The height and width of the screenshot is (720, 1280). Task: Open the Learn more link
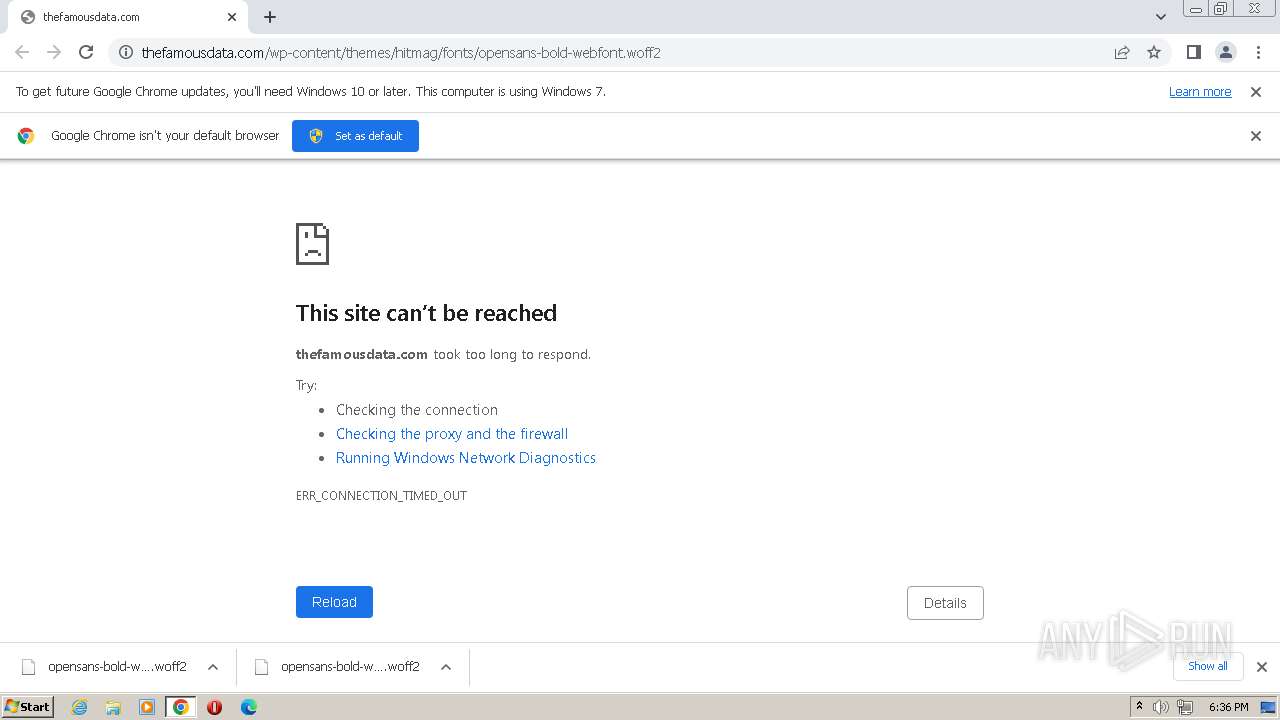(x=1200, y=92)
